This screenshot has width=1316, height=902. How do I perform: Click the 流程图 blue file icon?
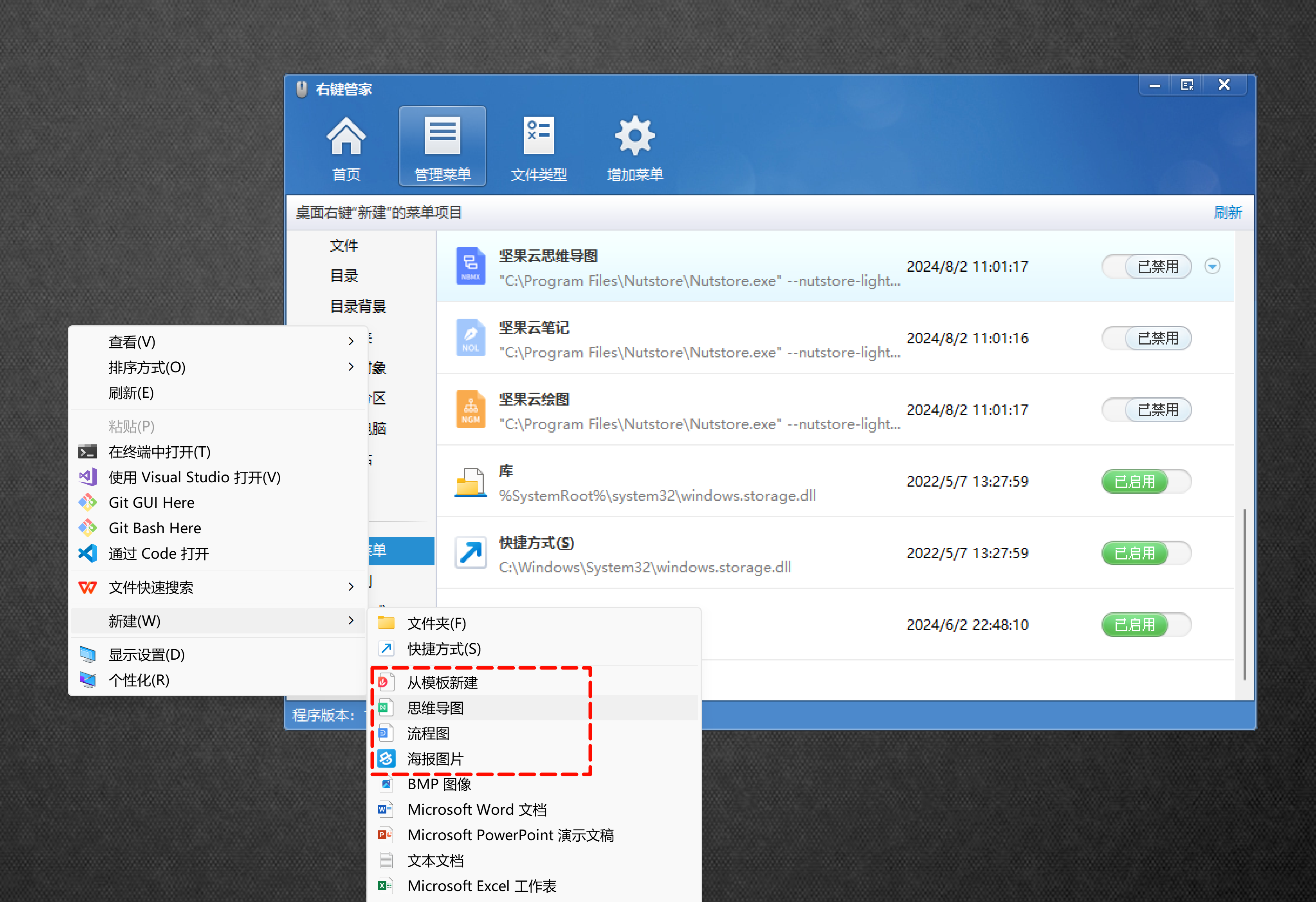pyautogui.click(x=386, y=733)
